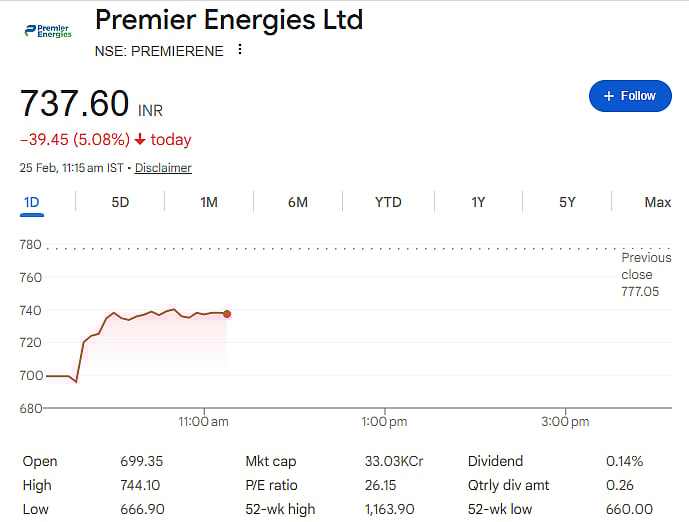Open the three-dot more options menu

click(239, 49)
